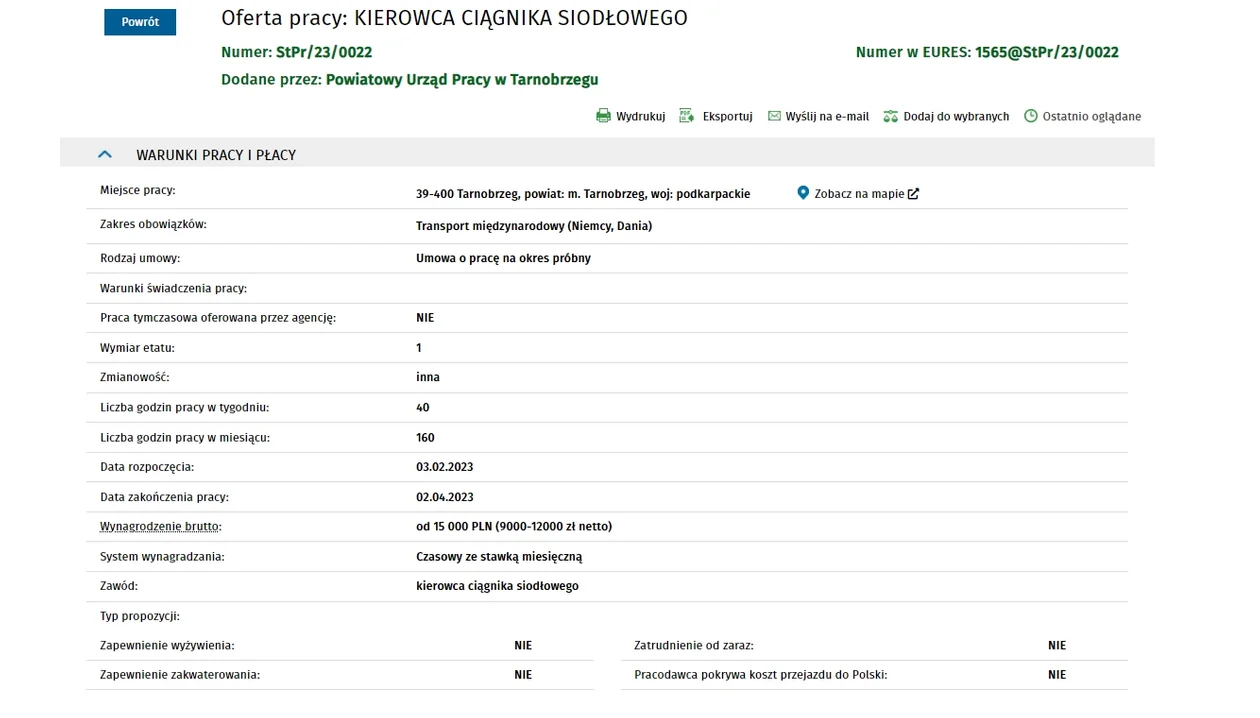Viewport: 1260px width, 718px height.
Task: Click NIE next to Praca tymczasowa
Action: 425,318
